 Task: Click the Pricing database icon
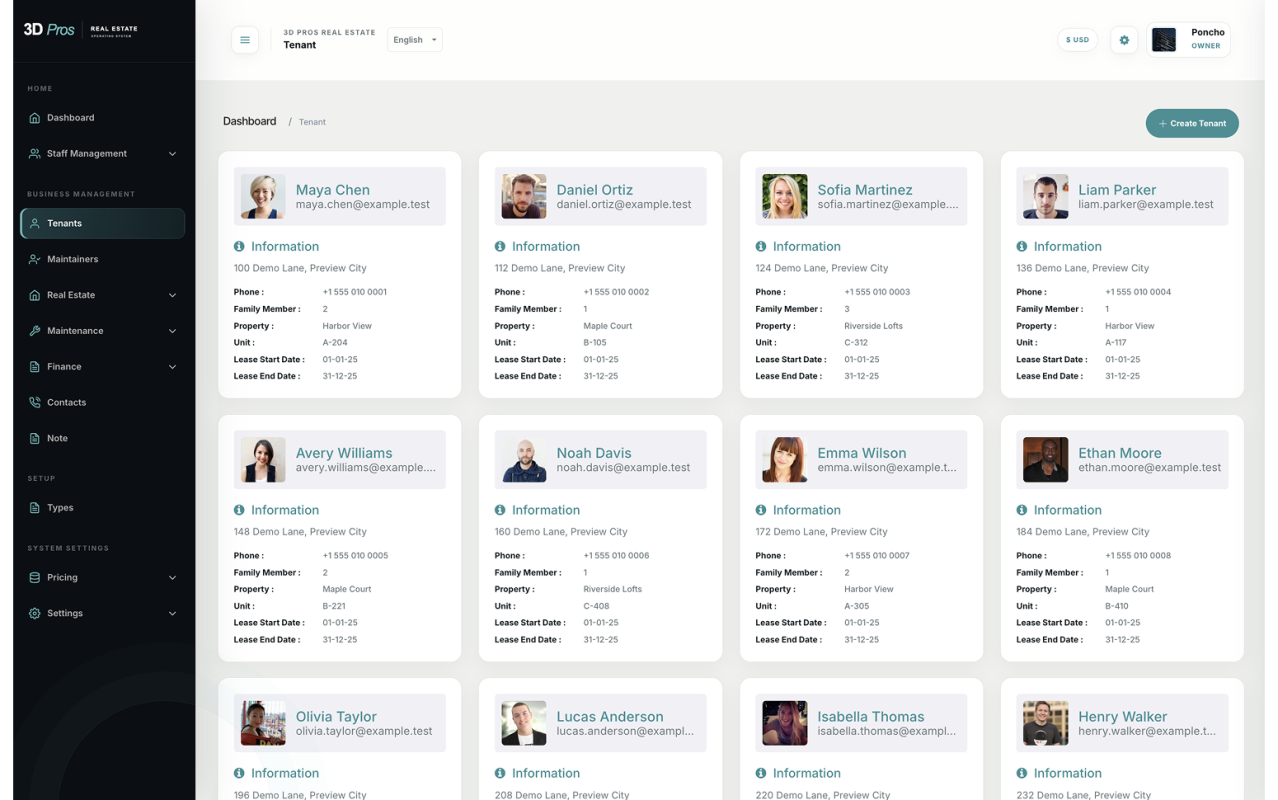[35, 578]
